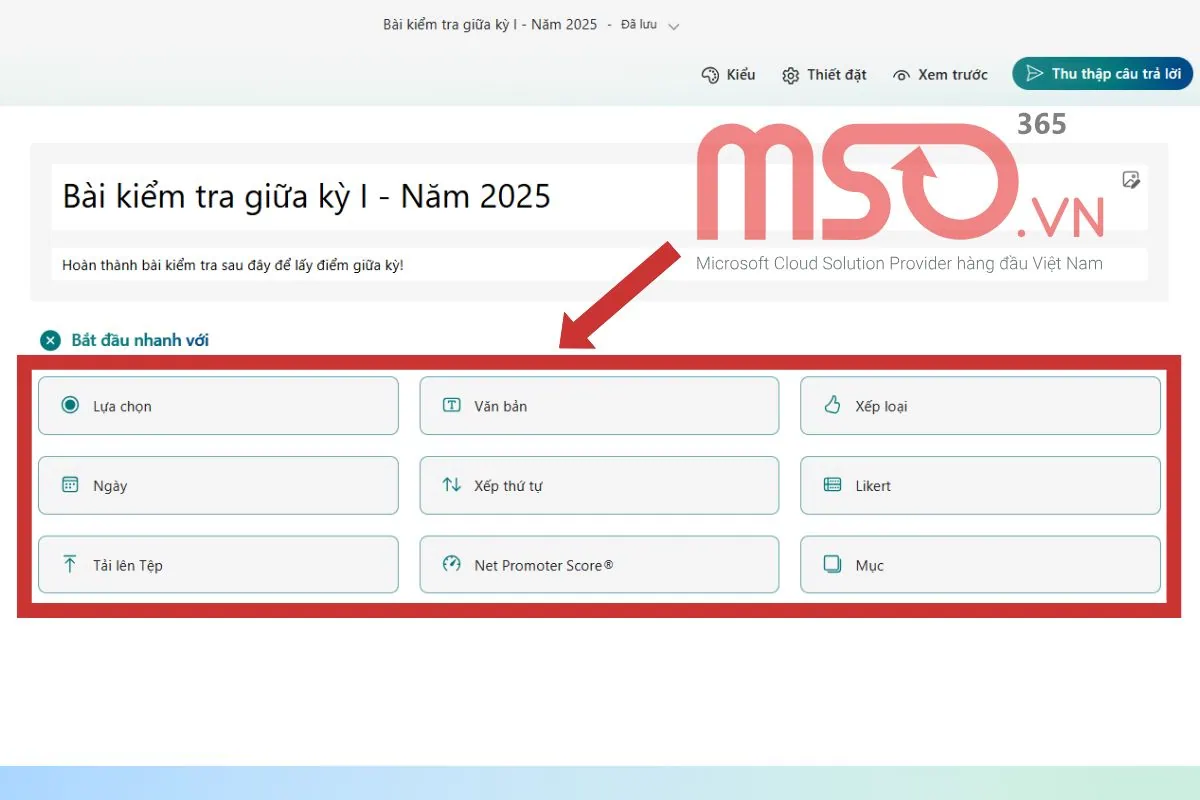The width and height of the screenshot is (1200, 800).
Task: Add a Lựa chọn question
Action: pos(218,406)
